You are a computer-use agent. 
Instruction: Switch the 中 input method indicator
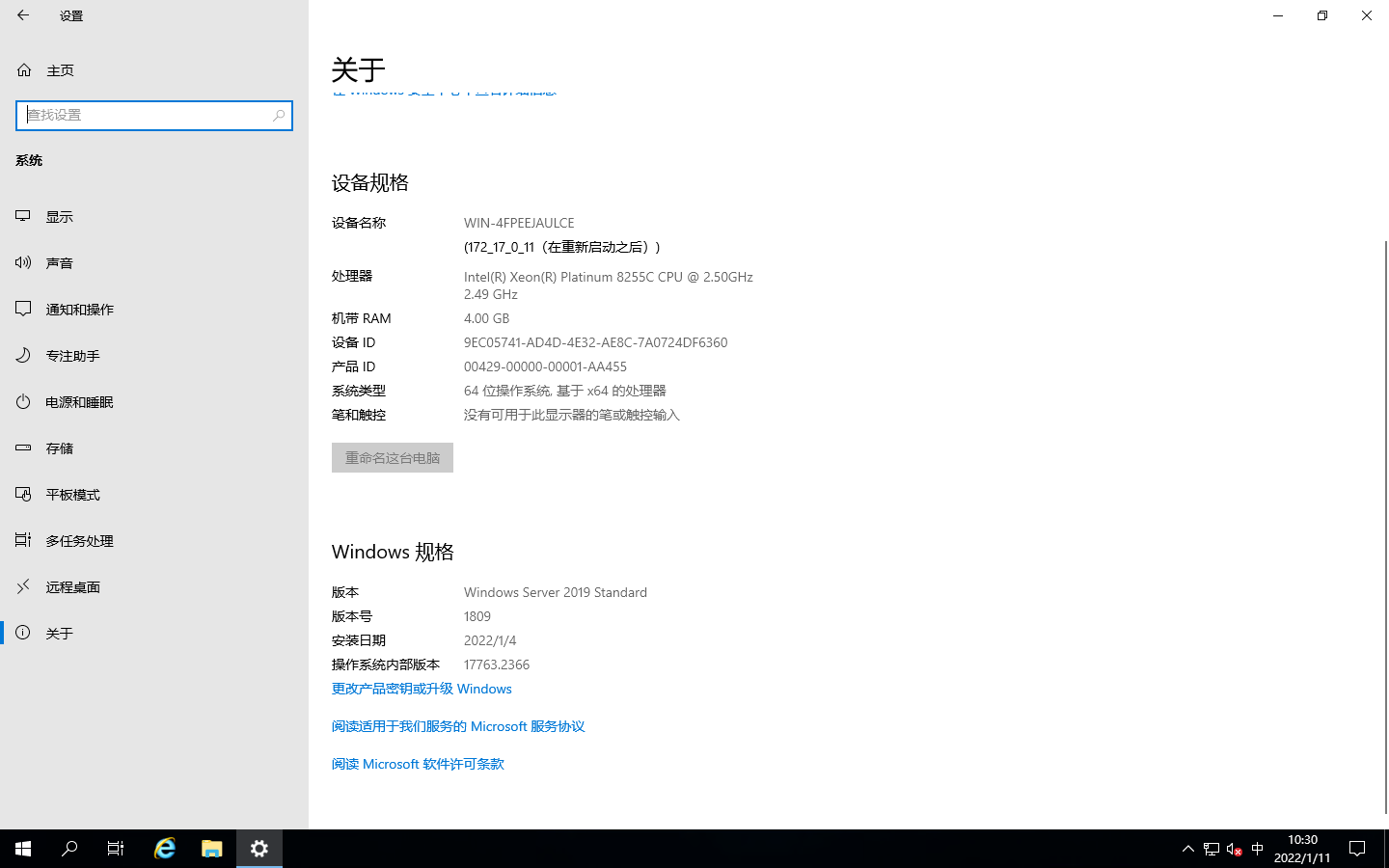(x=1257, y=849)
